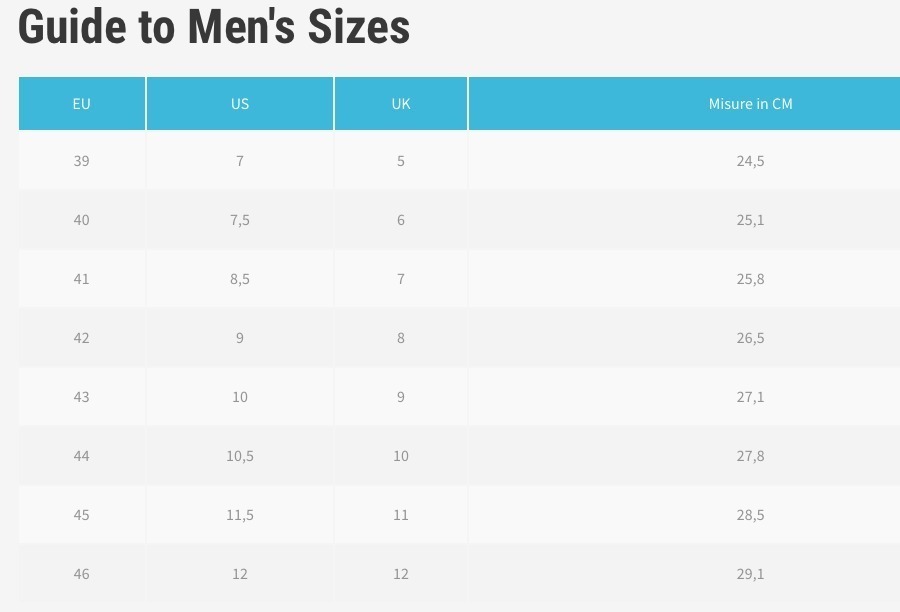Select EU size 41 cell
Screen dimensions: 900x612
tap(82, 279)
